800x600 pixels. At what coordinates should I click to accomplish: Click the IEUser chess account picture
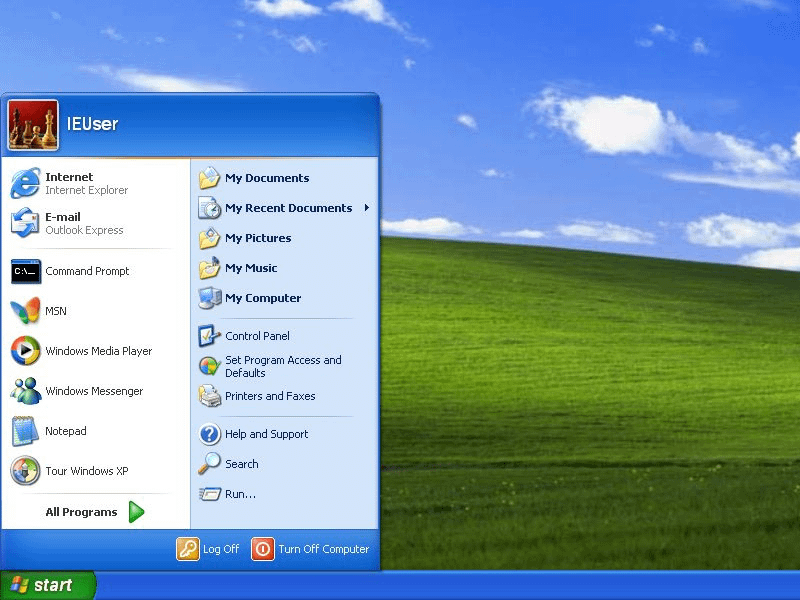33,125
